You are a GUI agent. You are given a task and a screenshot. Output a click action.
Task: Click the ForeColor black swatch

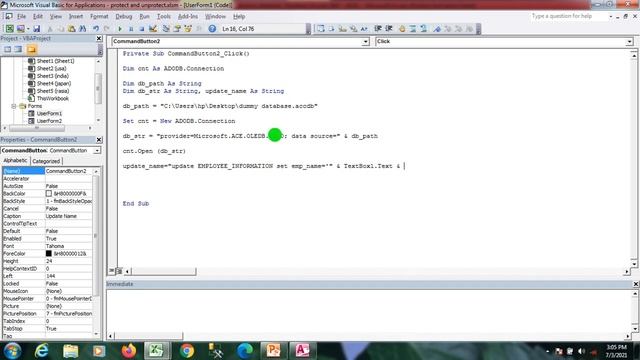(49, 253)
